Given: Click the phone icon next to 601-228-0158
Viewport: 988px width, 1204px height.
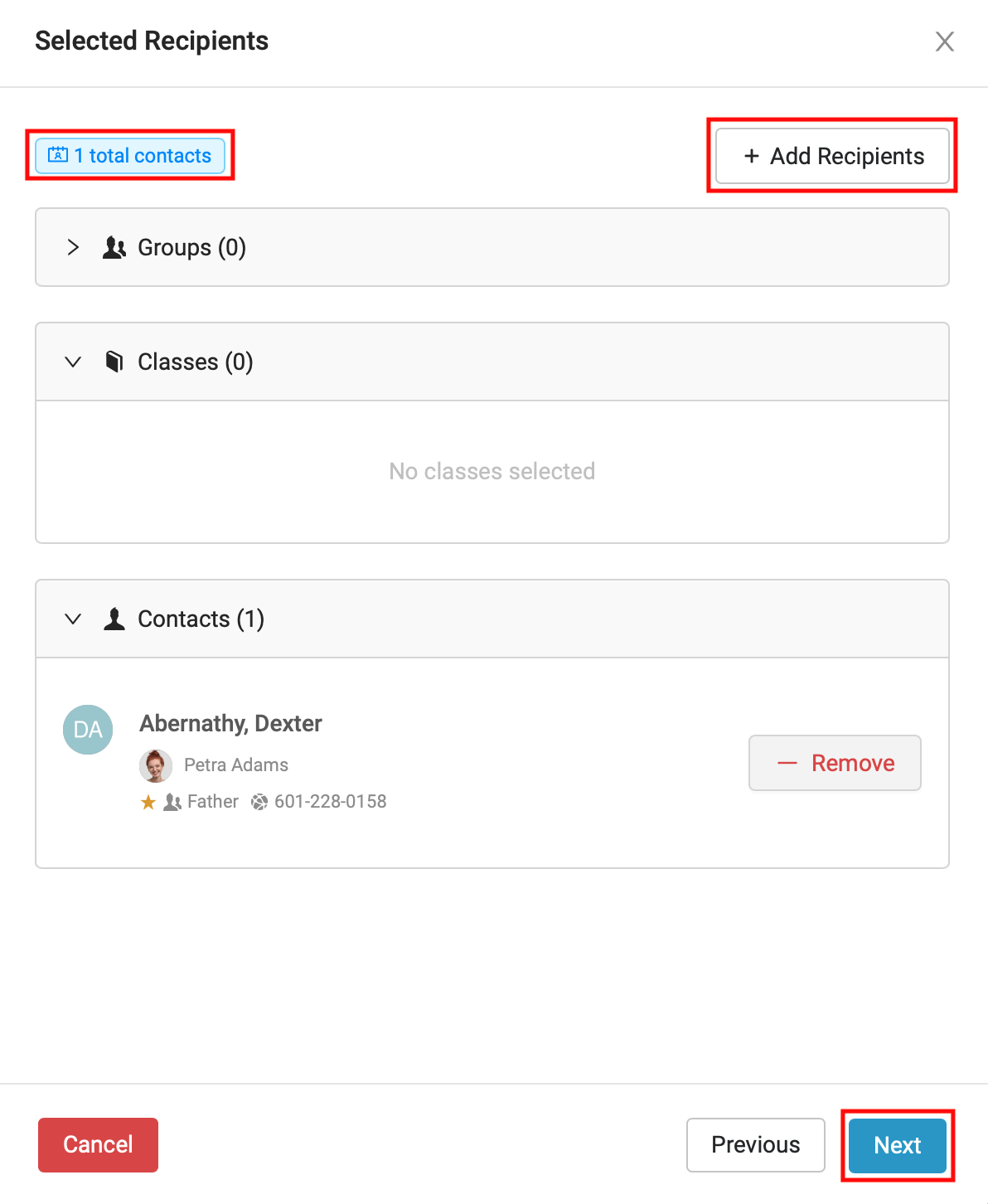Looking at the screenshot, I should [259, 802].
